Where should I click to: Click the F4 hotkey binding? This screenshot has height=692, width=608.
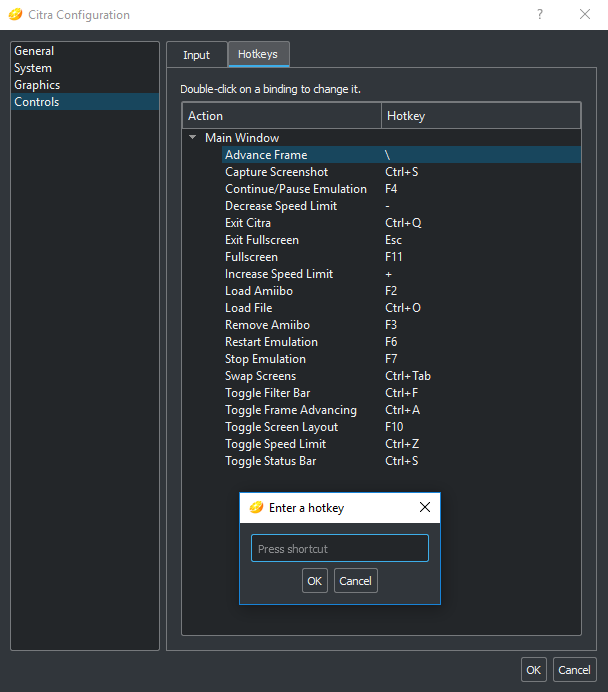pyautogui.click(x=391, y=189)
